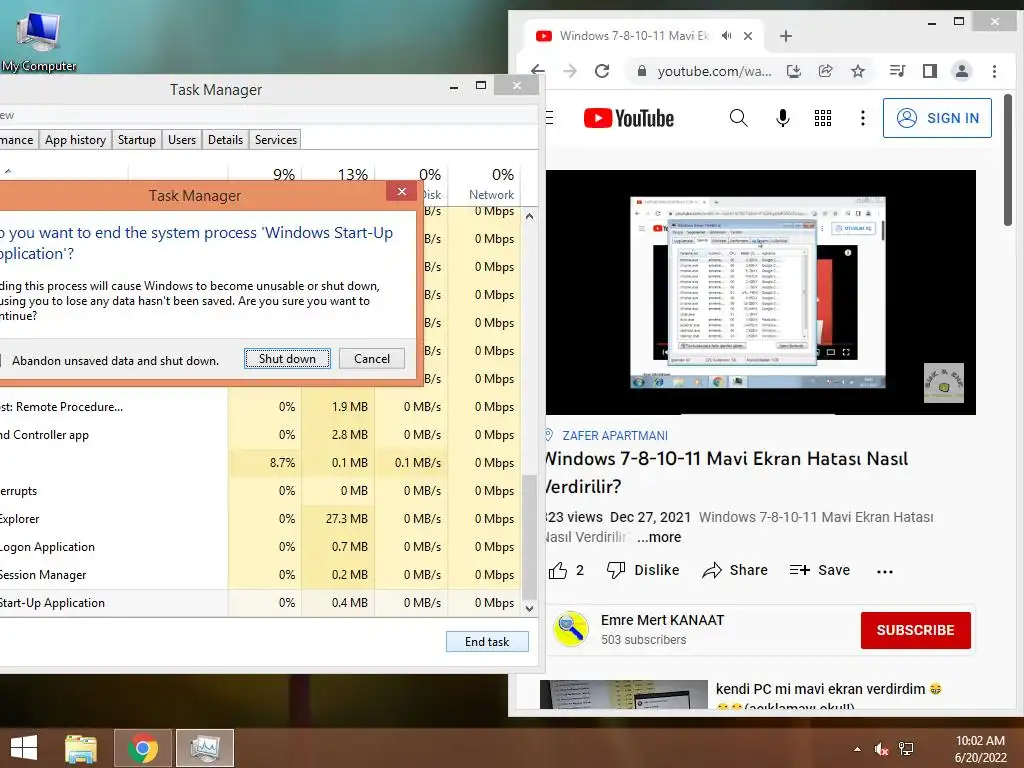The width and height of the screenshot is (1024, 768).
Task: Toggle the Chrome side panel icon
Action: coord(929,71)
